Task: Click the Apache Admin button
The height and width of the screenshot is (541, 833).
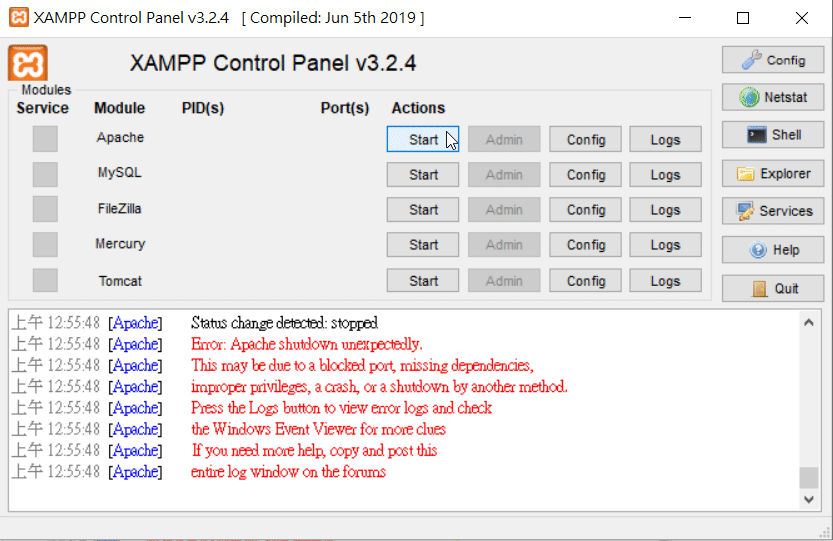Action: coord(504,139)
